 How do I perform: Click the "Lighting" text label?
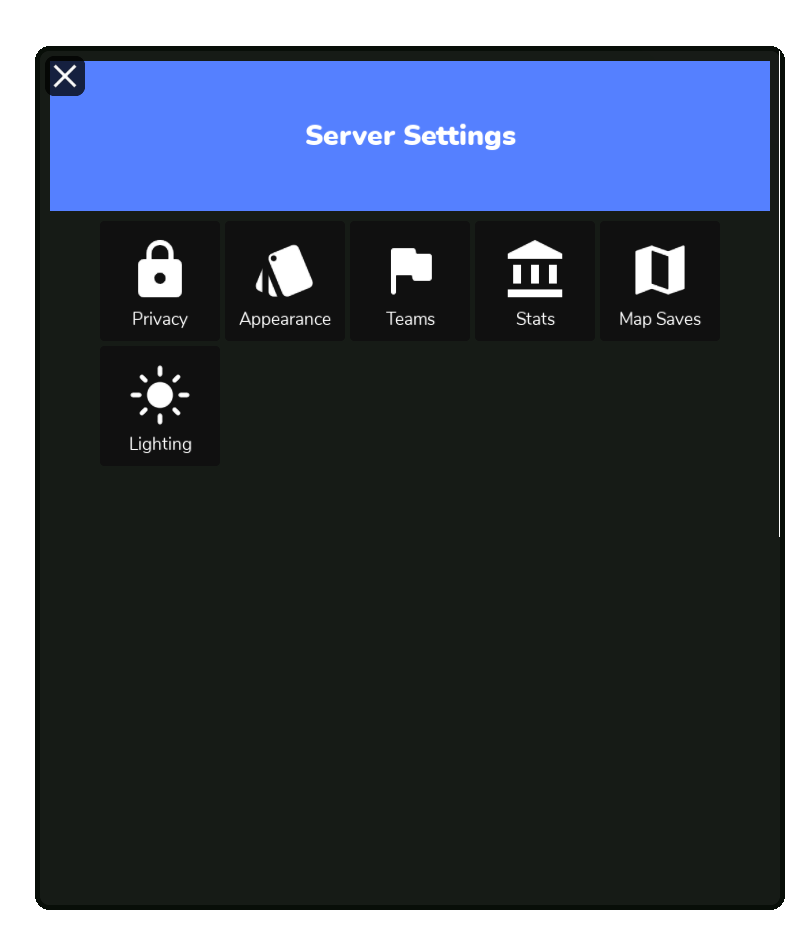(160, 444)
